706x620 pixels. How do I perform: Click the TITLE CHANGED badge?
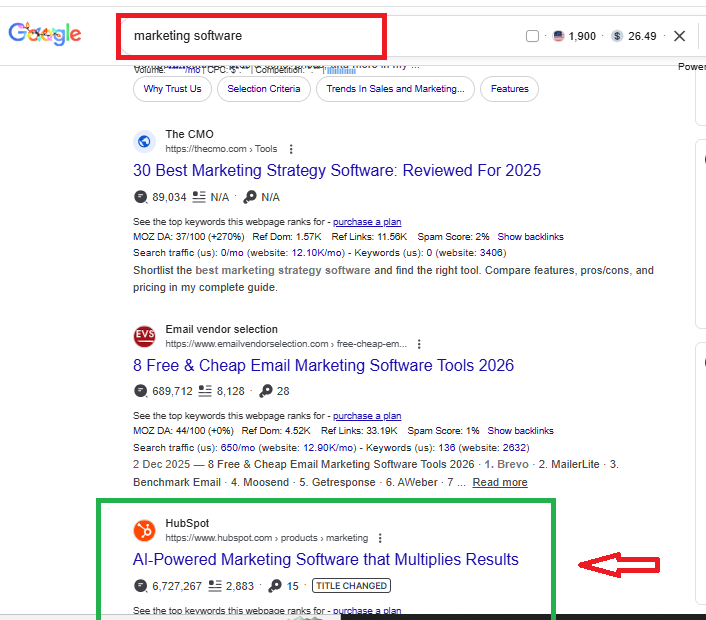tap(351, 586)
